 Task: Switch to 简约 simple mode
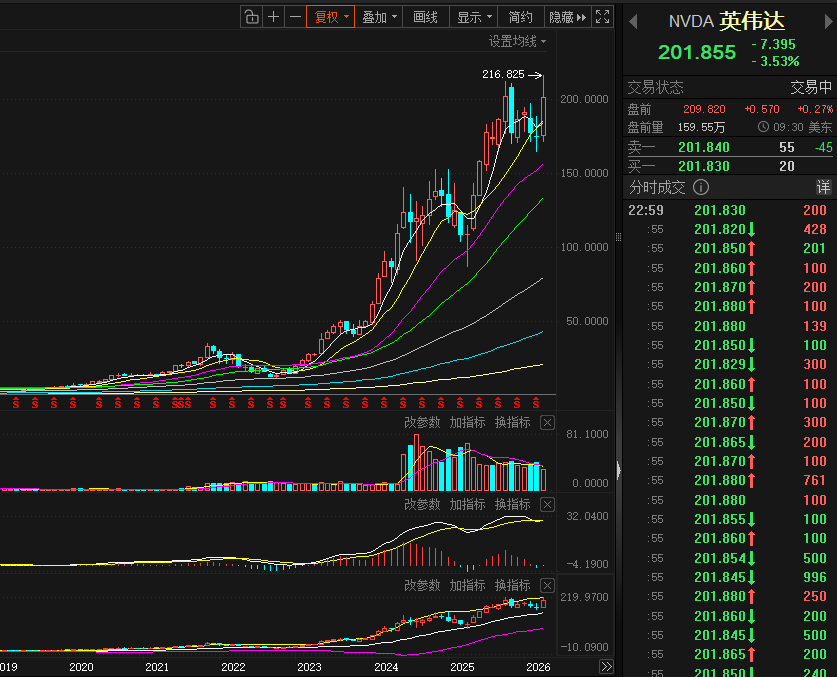coord(520,17)
